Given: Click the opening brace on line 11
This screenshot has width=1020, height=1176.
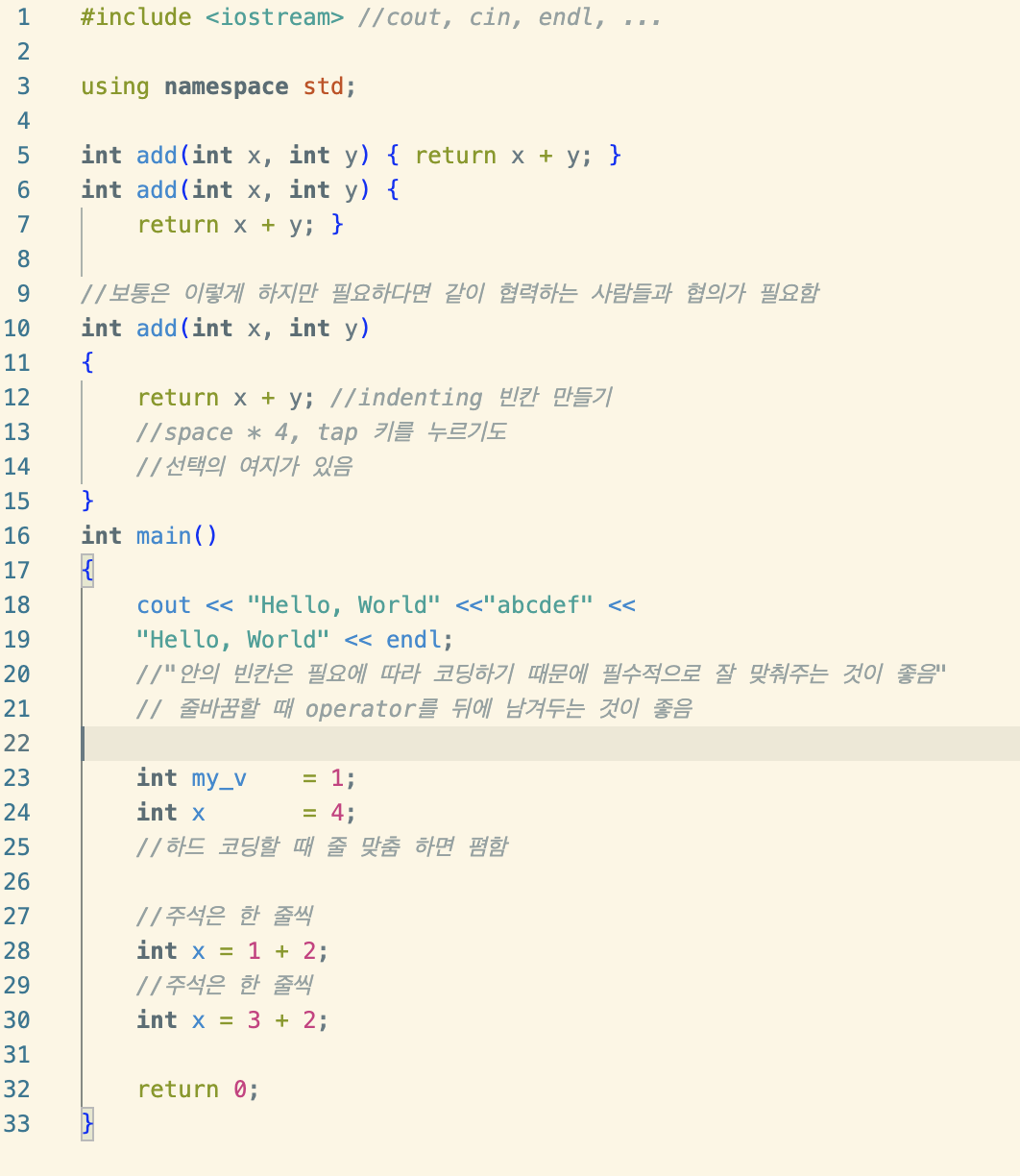Looking at the screenshot, I should 88,363.
